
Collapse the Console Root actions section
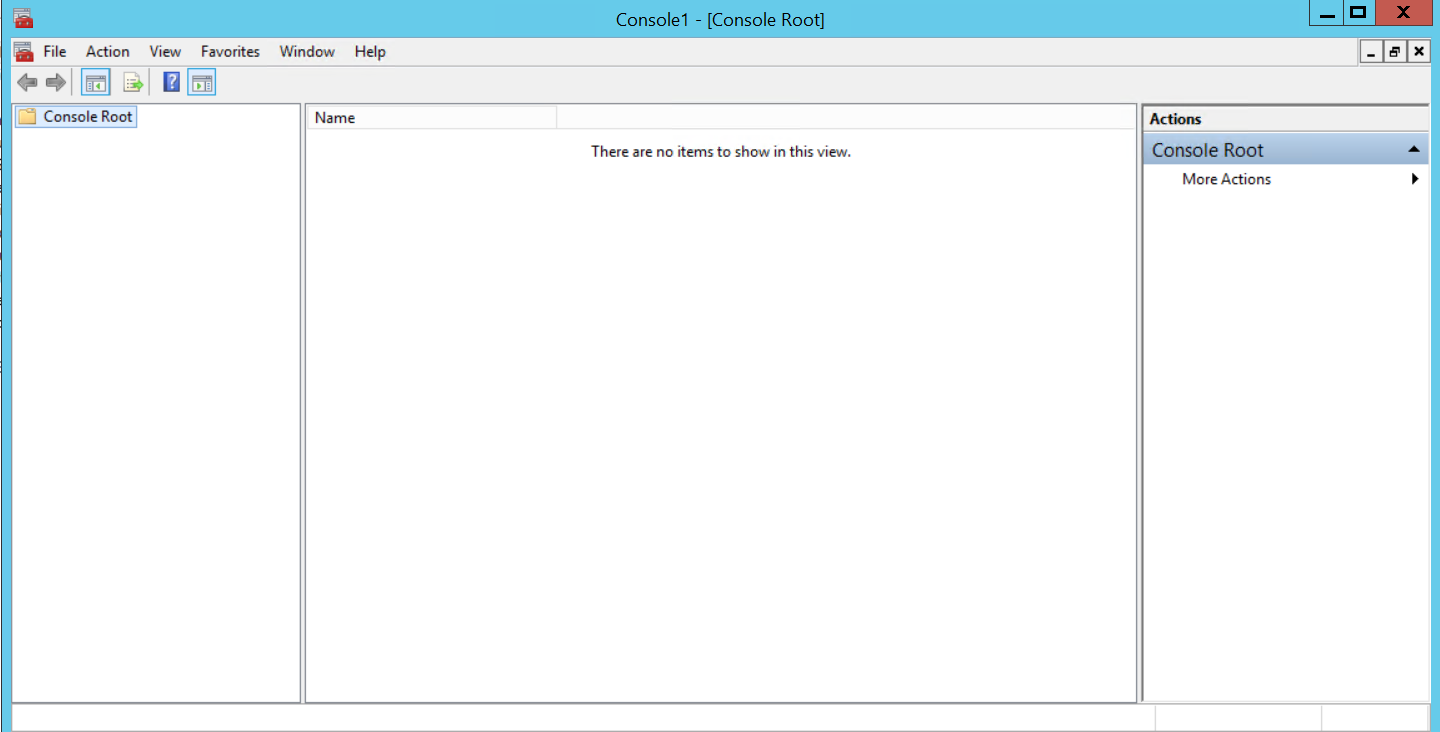[x=1414, y=150]
